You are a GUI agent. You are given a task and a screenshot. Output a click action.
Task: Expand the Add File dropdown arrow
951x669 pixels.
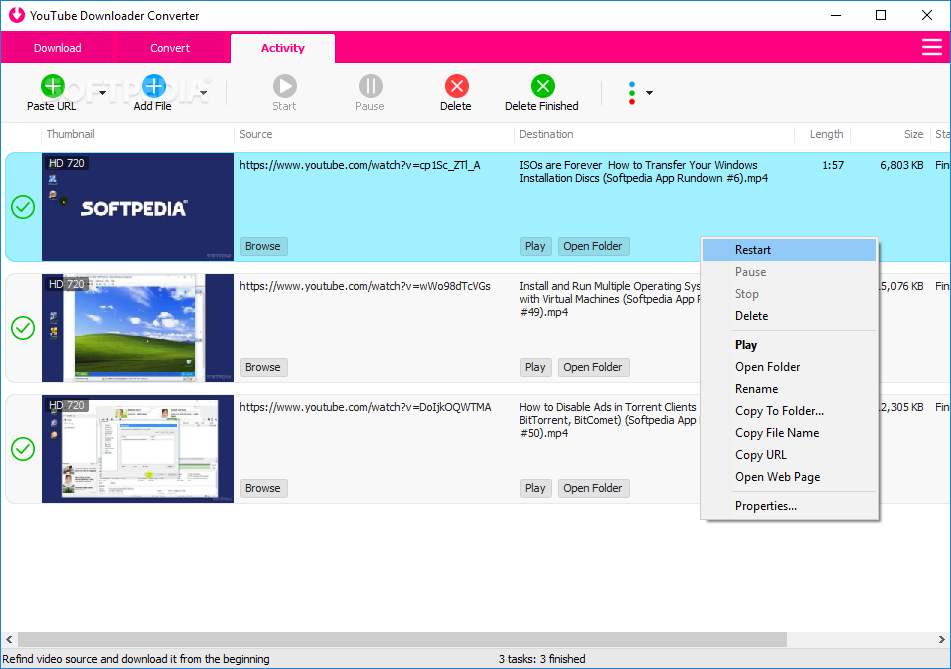point(204,93)
